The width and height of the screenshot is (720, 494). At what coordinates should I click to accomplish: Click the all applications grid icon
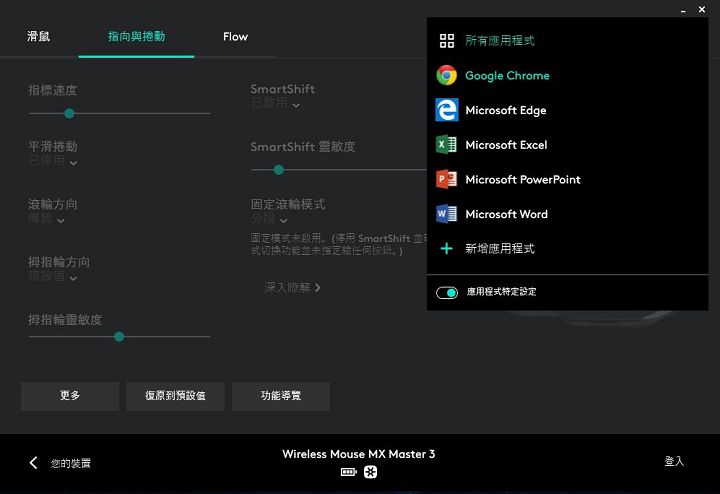447,41
